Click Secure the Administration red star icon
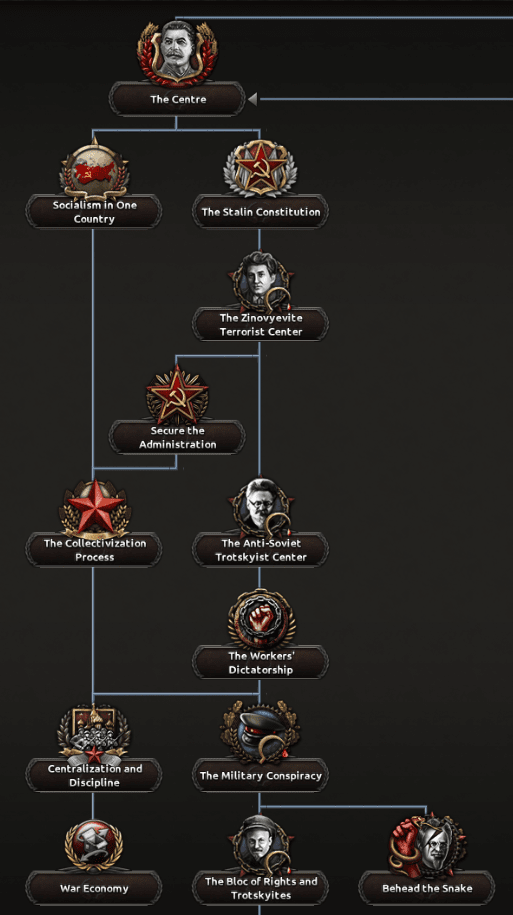Image resolution: width=513 pixels, height=915 pixels. pyautogui.click(x=177, y=394)
